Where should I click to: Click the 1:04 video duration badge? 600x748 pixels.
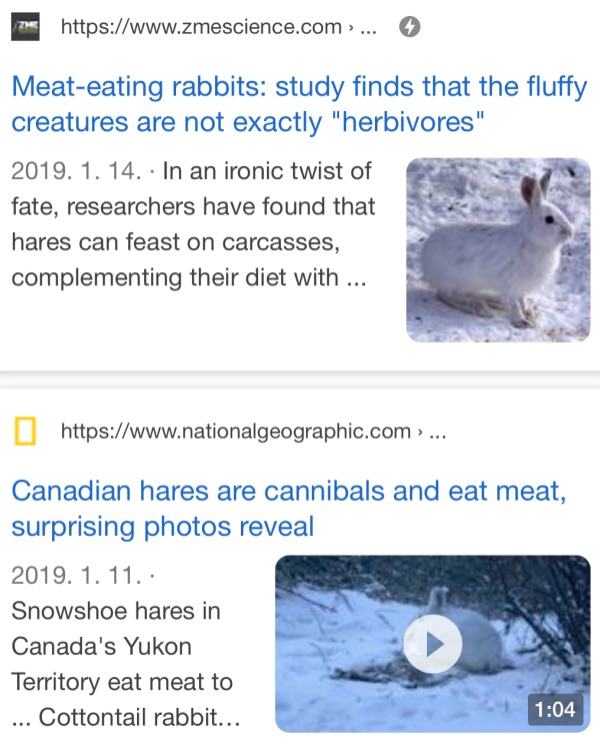pos(553,711)
